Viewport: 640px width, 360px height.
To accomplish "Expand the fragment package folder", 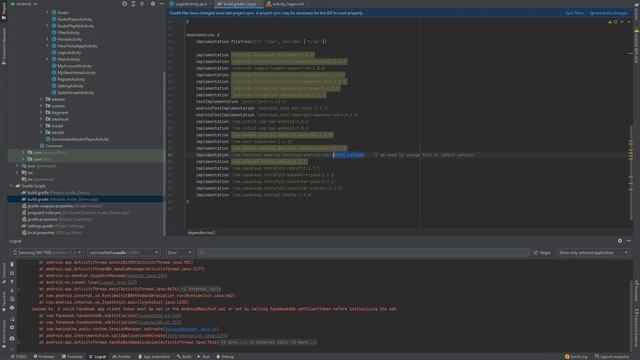I will coord(41,113).
